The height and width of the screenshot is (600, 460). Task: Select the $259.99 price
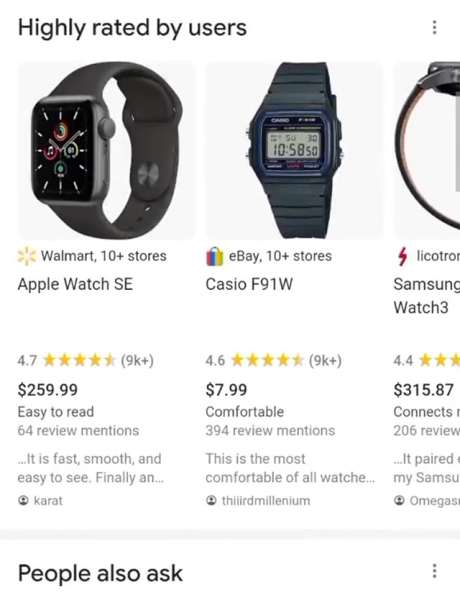(47, 390)
